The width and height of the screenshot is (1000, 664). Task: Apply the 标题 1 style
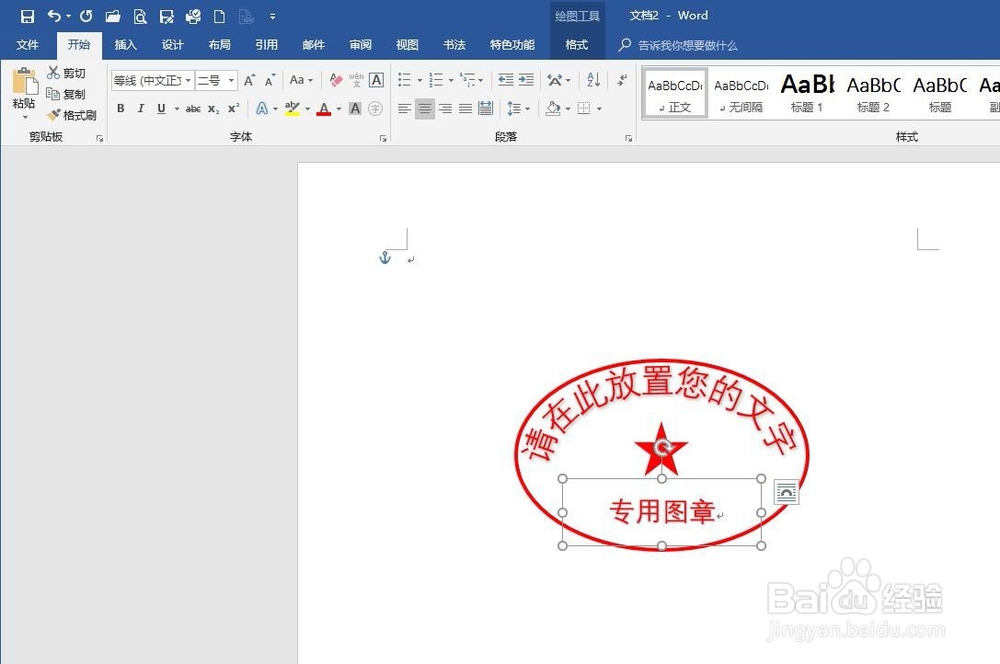[x=806, y=92]
